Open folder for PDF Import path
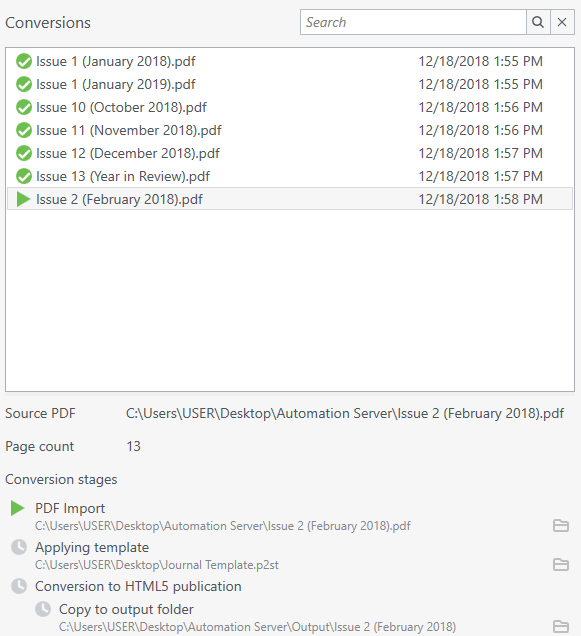The image size is (581, 636). pyautogui.click(x=561, y=526)
